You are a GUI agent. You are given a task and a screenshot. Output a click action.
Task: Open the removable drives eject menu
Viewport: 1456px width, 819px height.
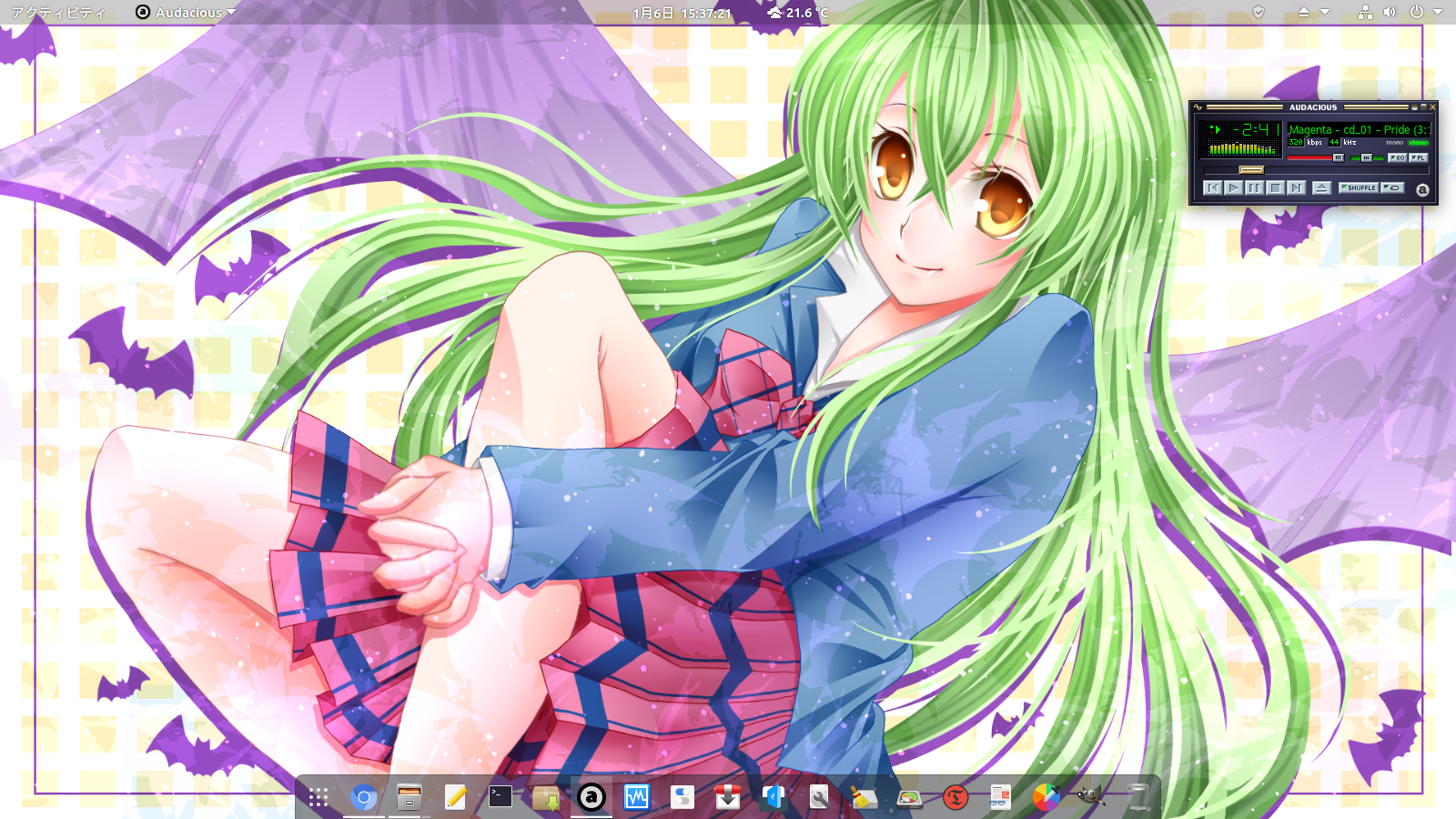tap(1312, 12)
